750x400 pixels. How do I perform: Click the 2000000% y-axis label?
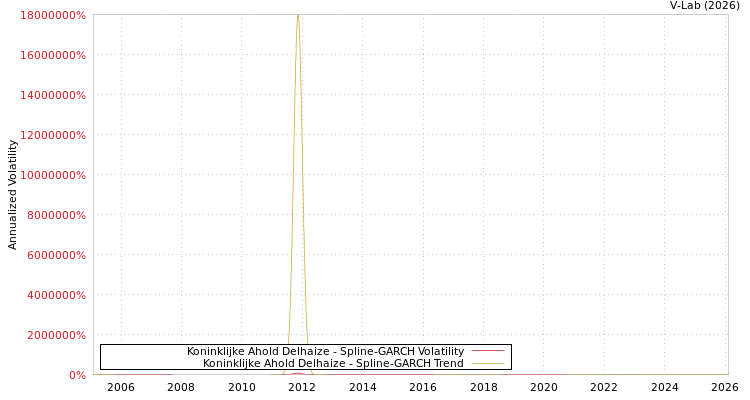click(56, 335)
